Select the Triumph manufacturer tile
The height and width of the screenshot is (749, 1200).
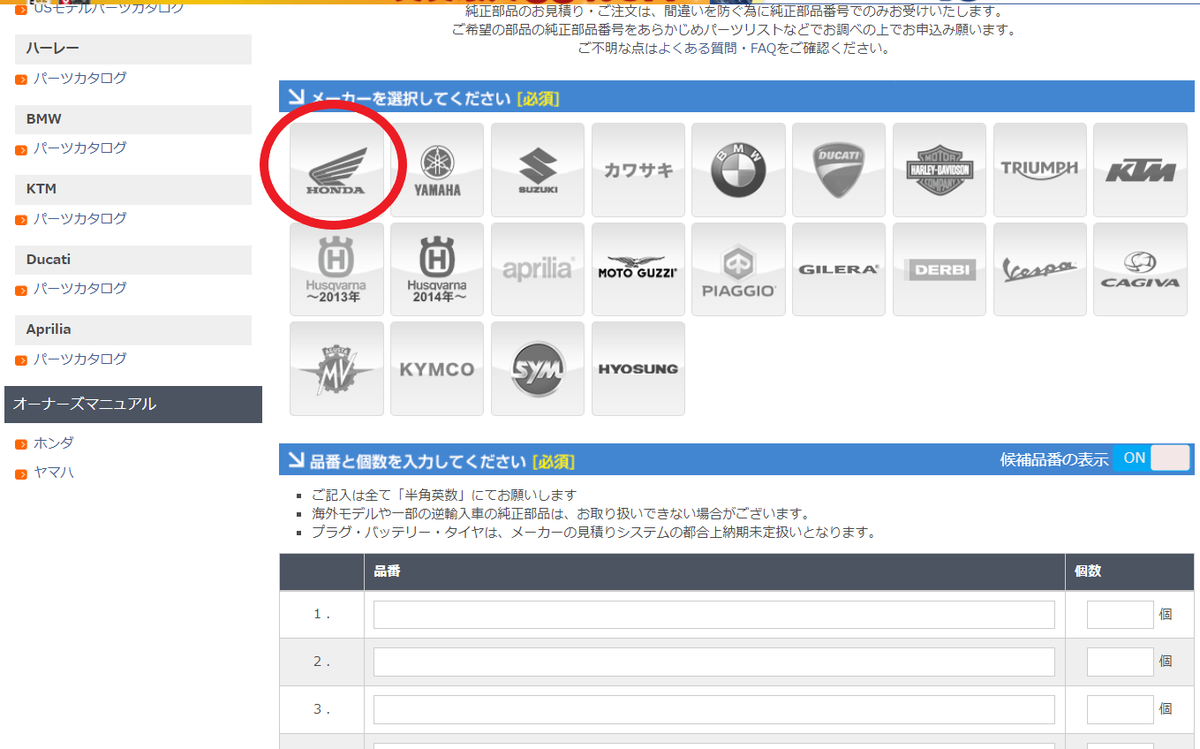(x=1040, y=170)
